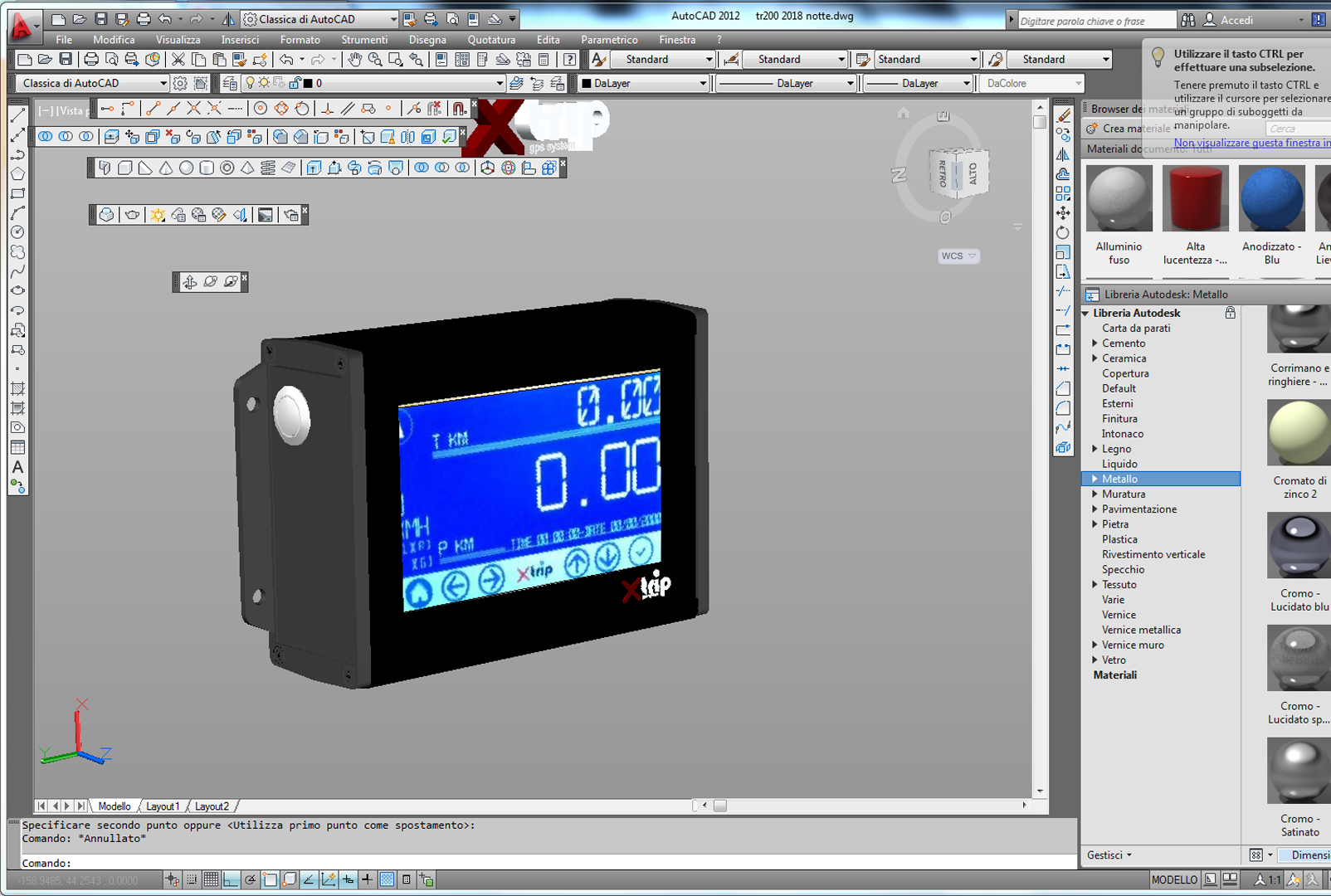Open the Modifica menu
1331x896 pixels.
click(114, 40)
